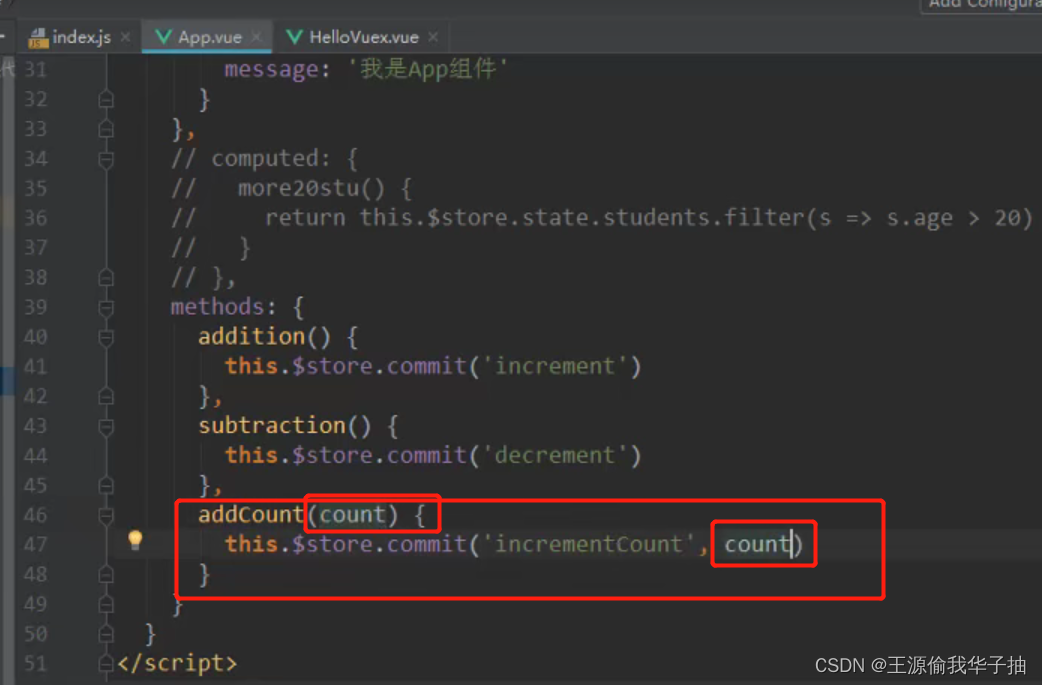1042x685 pixels.
Task: Click the 'count' parameter of addCount
Action: pyautogui.click(x=352, y=515)
